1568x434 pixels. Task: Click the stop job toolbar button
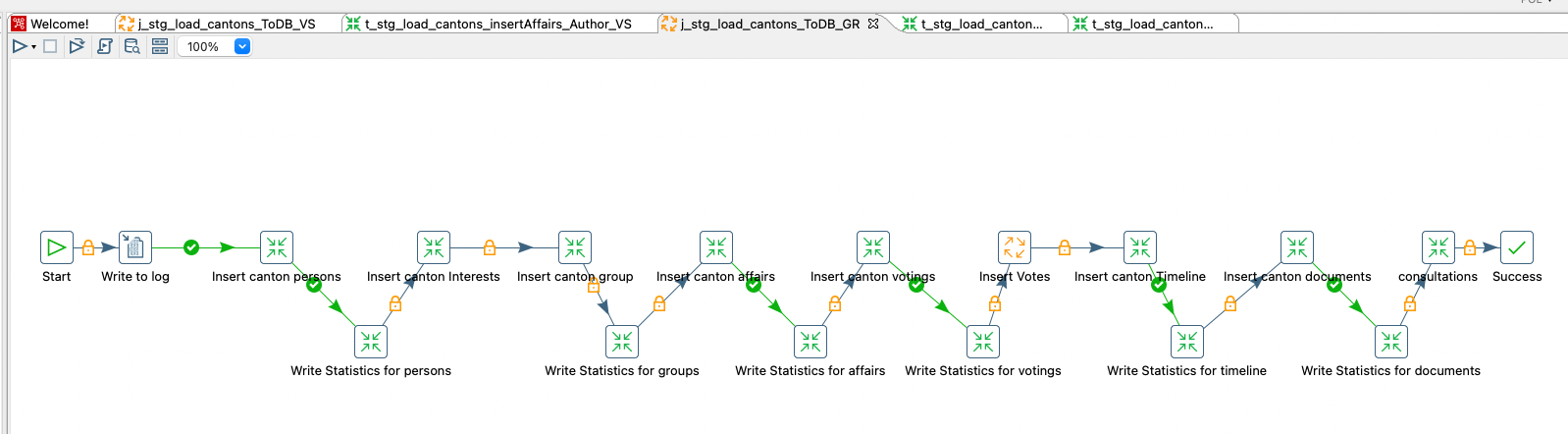click(50, 46)
